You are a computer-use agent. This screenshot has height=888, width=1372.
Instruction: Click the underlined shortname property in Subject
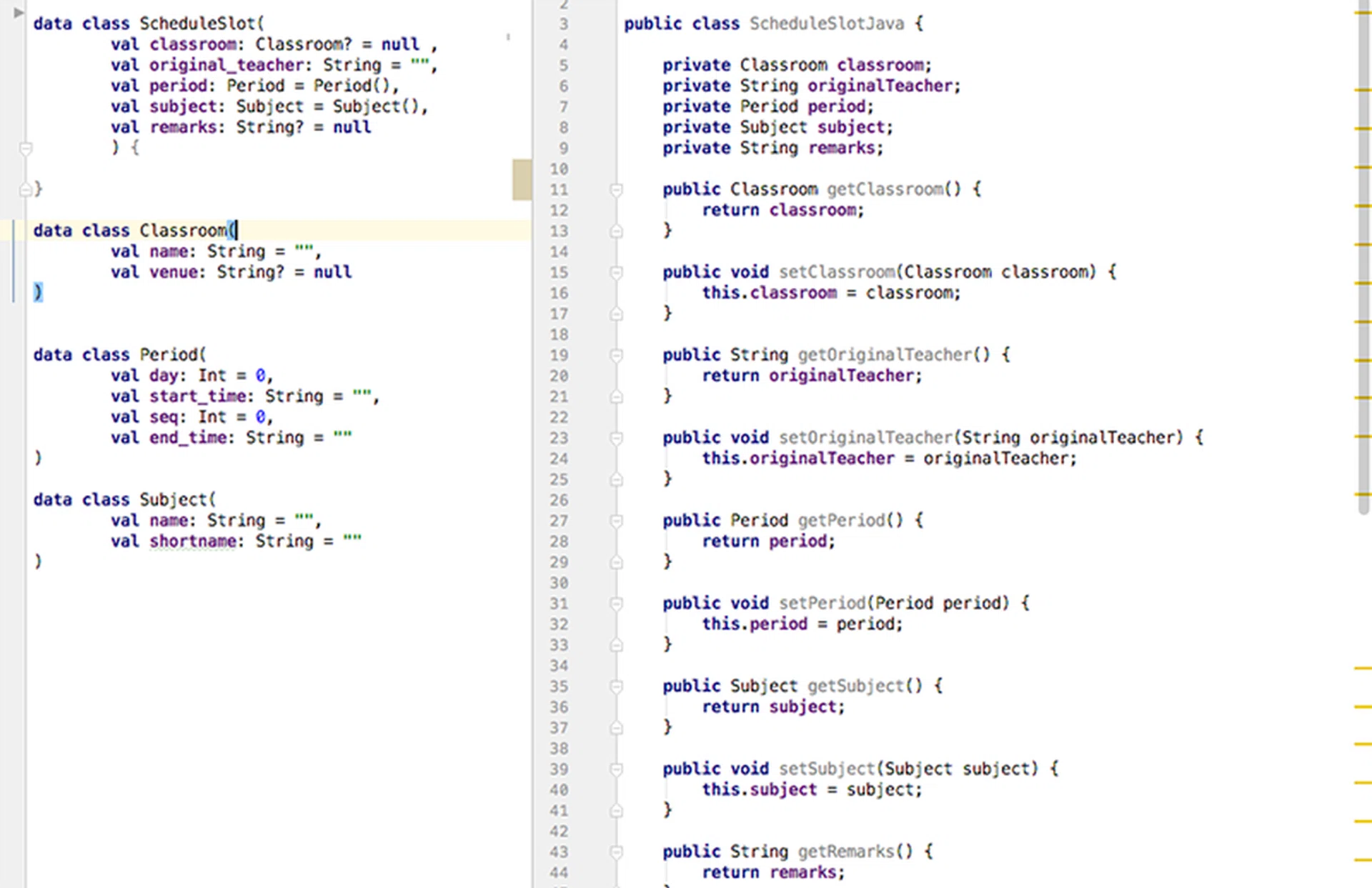[x=192, y=542]
